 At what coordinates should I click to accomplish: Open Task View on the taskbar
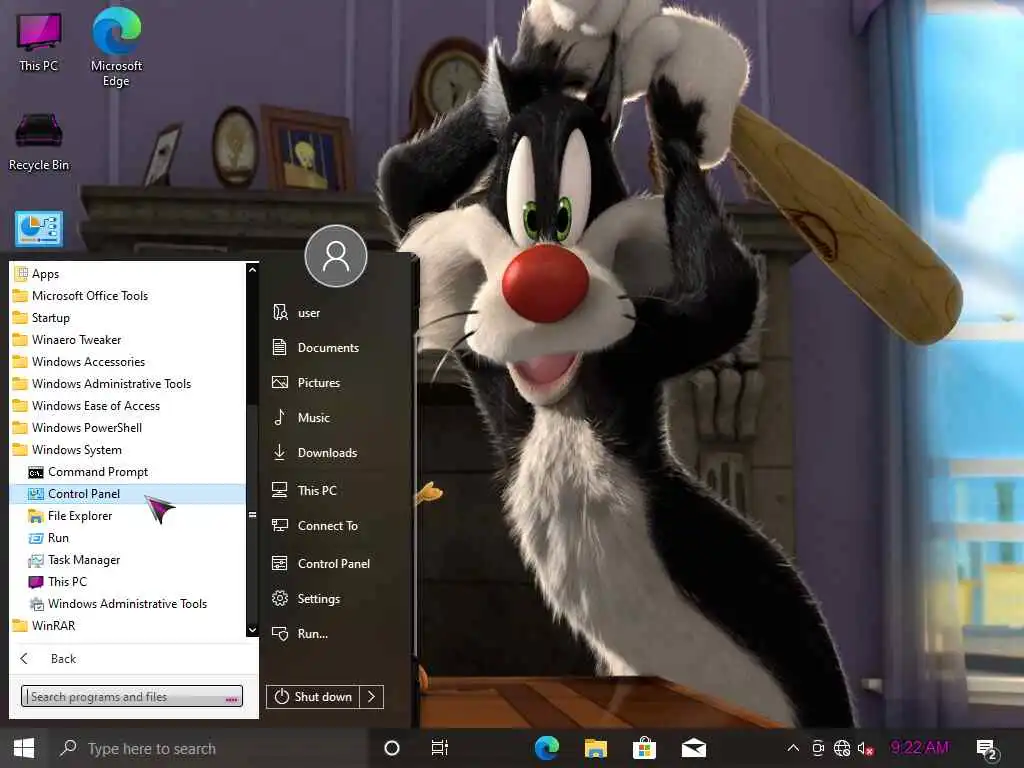[x=440, y=748]
